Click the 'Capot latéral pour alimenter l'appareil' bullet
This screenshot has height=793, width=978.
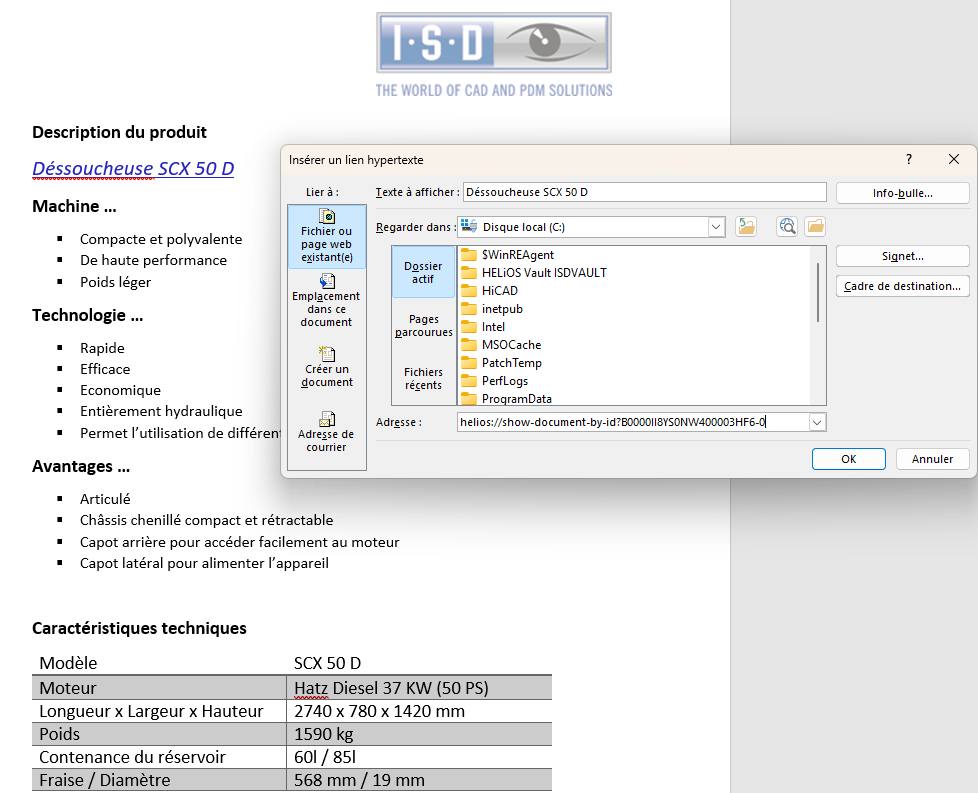204,563
